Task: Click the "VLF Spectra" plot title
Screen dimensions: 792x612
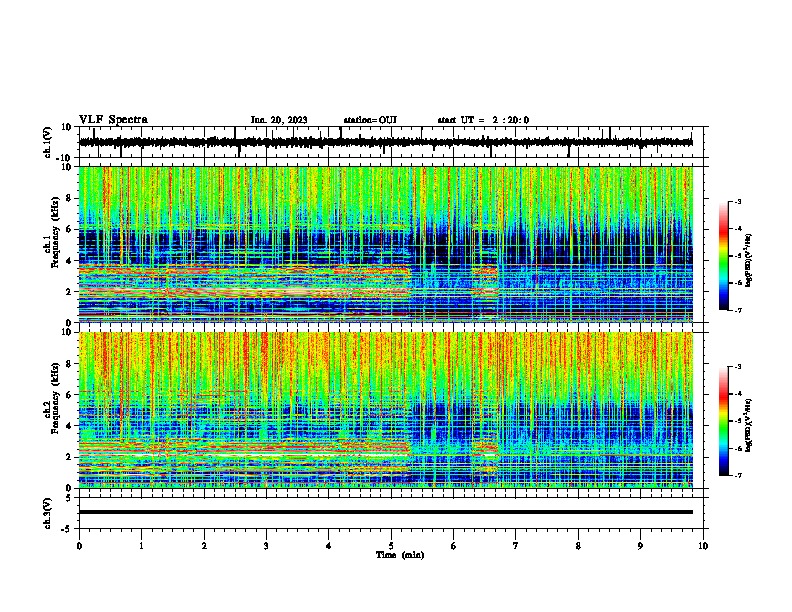Action: (x=113, y=120)
